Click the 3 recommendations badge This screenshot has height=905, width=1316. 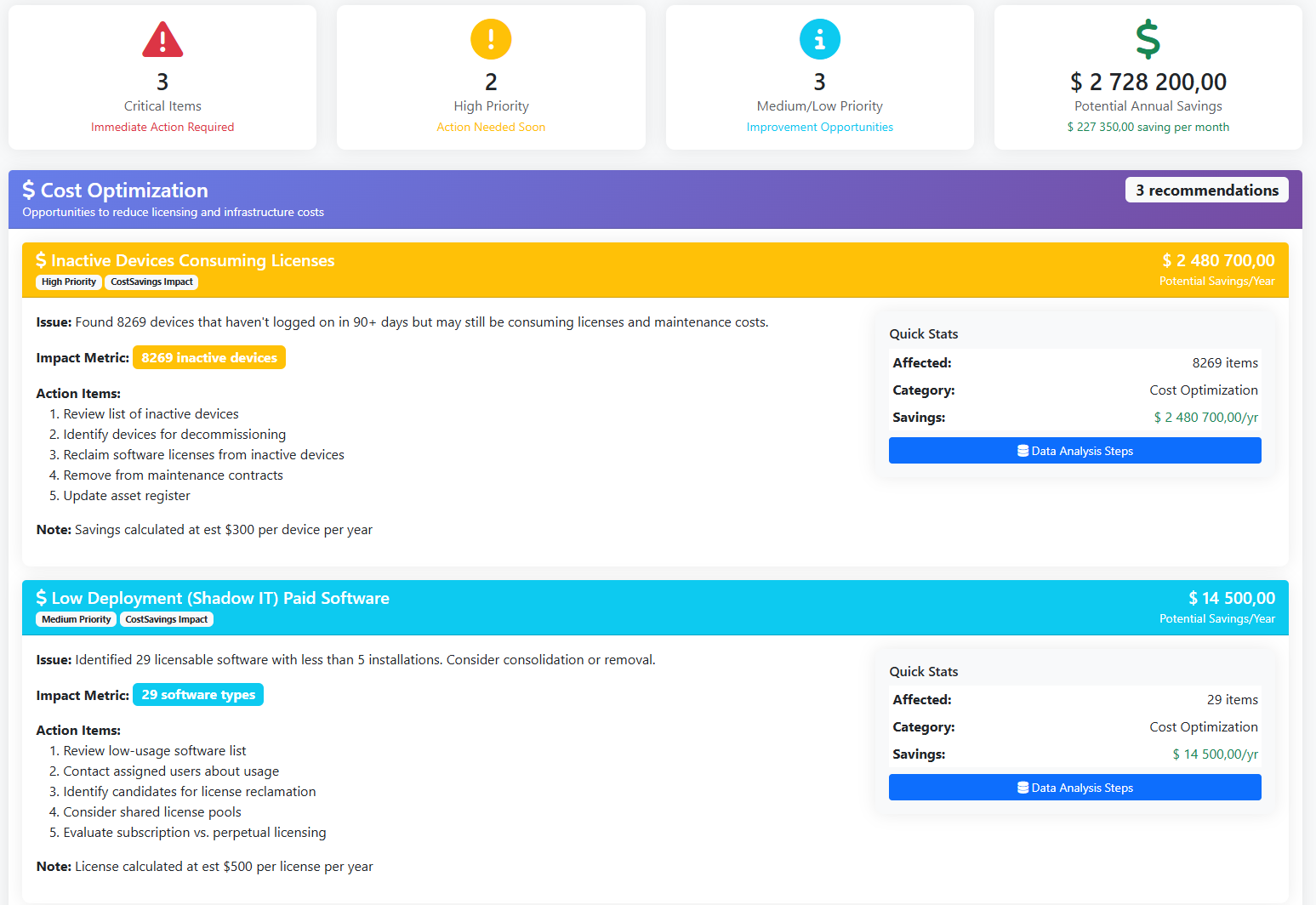(1207, 190)
